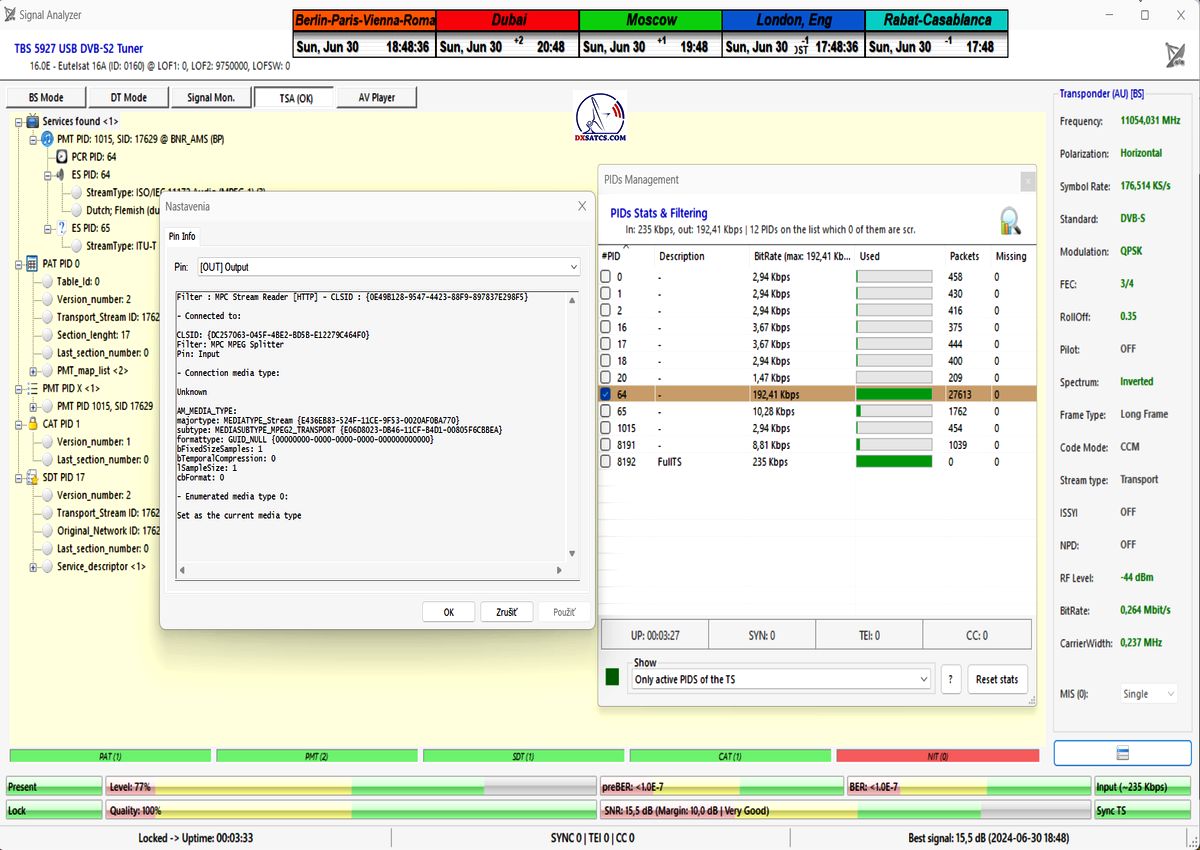Screen dimensions: 1200x850
Task: Click the panel icon button below MIS
Action: [1122, 753]
